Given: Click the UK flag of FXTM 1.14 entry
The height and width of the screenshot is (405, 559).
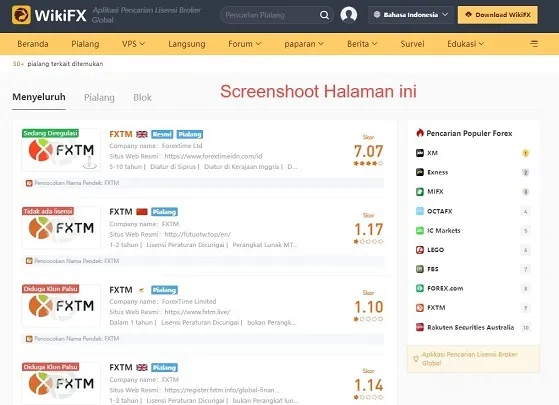Looking at the screenshot, I should (142, 367).
